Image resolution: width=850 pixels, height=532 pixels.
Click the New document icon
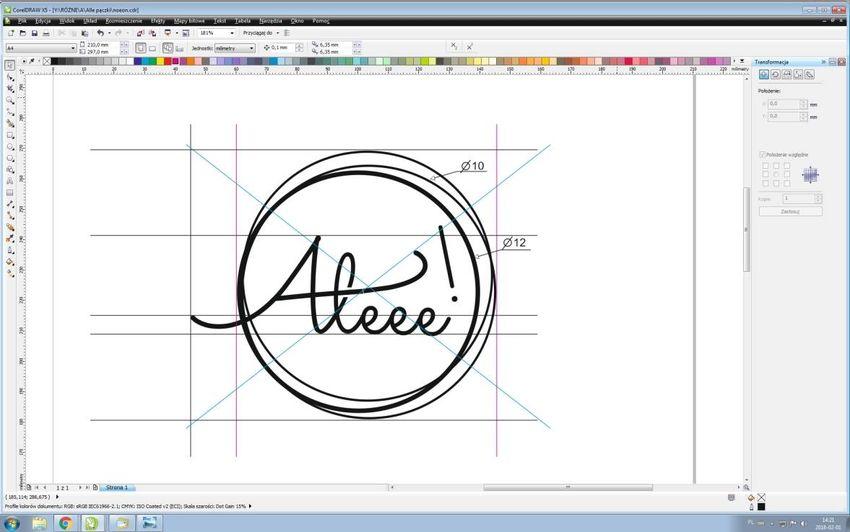coord(10,33)
